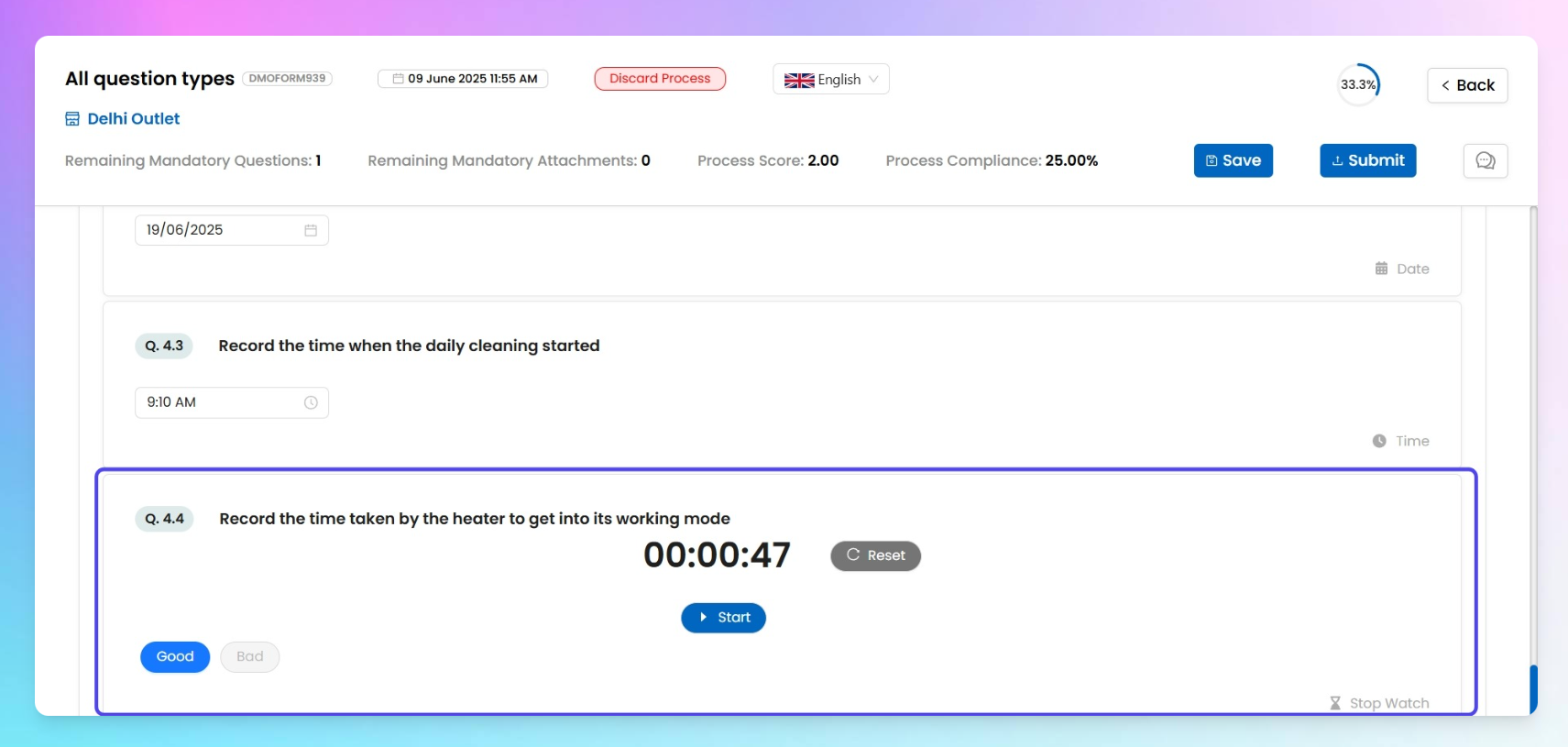This screenshot has width=1568, height=747.
Task: Click the Discard Process button
Action: (x=660, y=79)
